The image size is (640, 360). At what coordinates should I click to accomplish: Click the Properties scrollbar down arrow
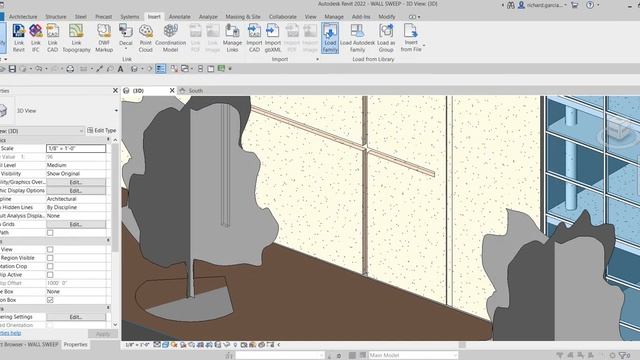coord(115,325)
